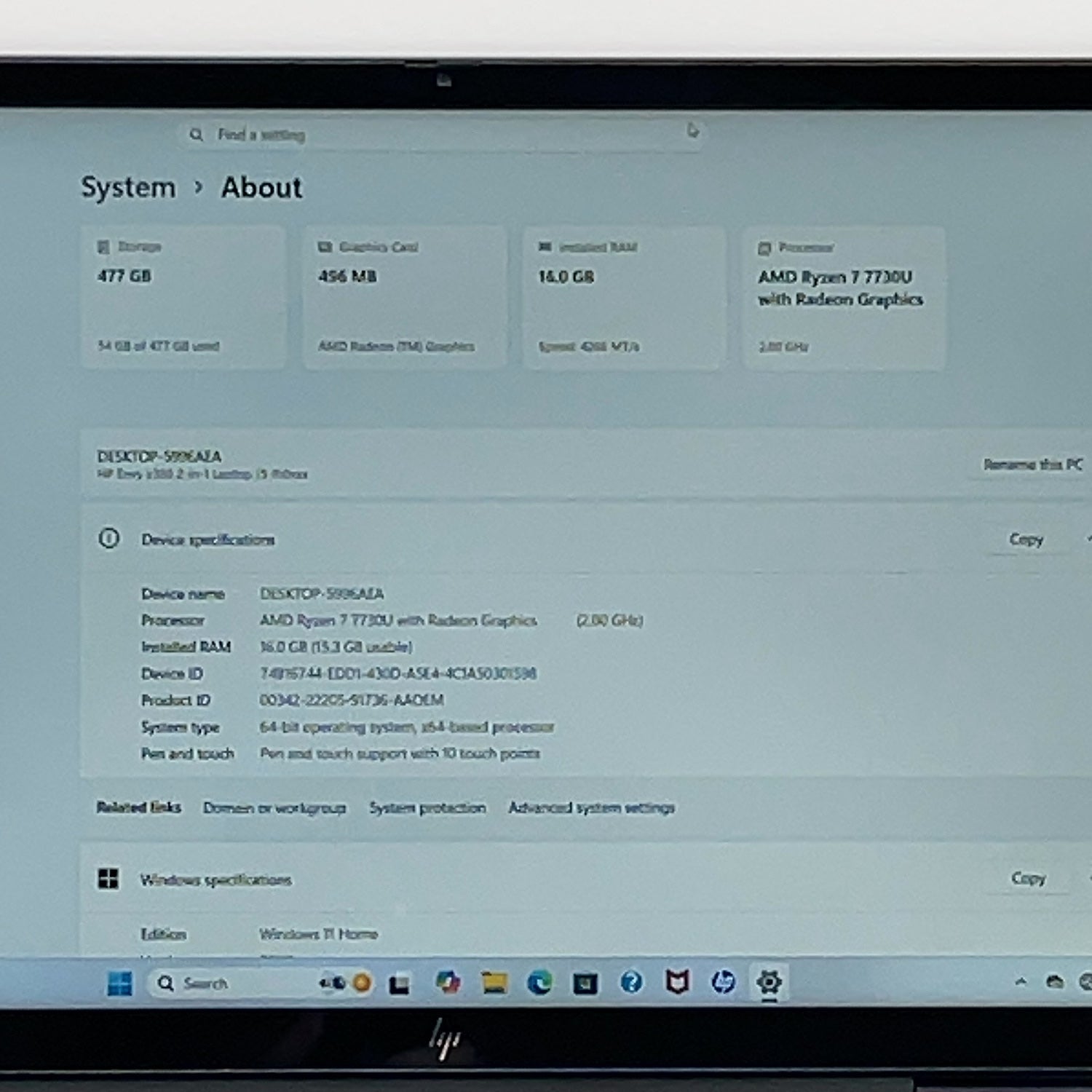Collapse the Device specifications section
The image size is (1092, 1092).
1088,539
